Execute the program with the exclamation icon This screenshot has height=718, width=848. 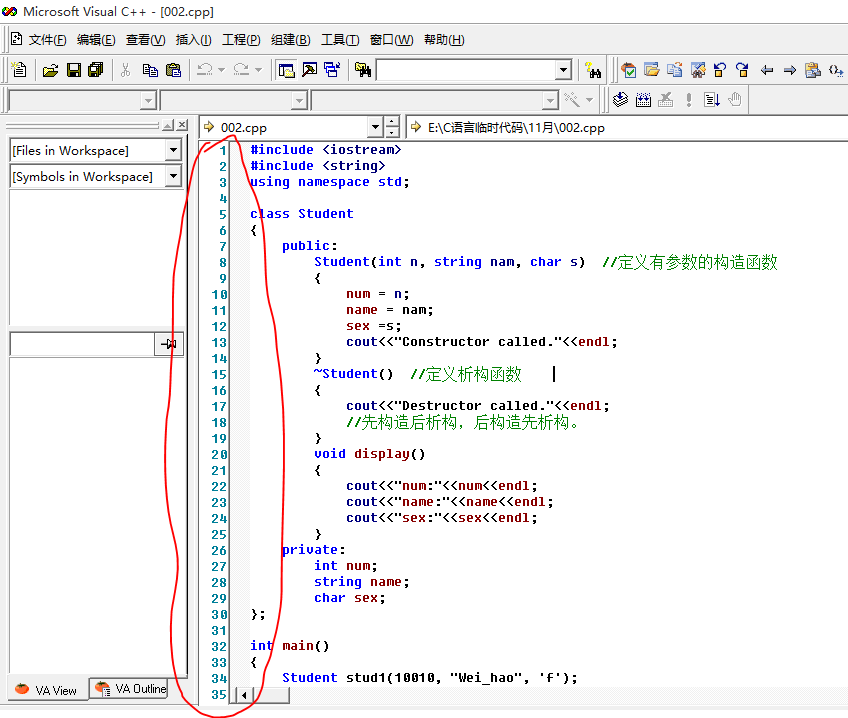coord(689,100)
